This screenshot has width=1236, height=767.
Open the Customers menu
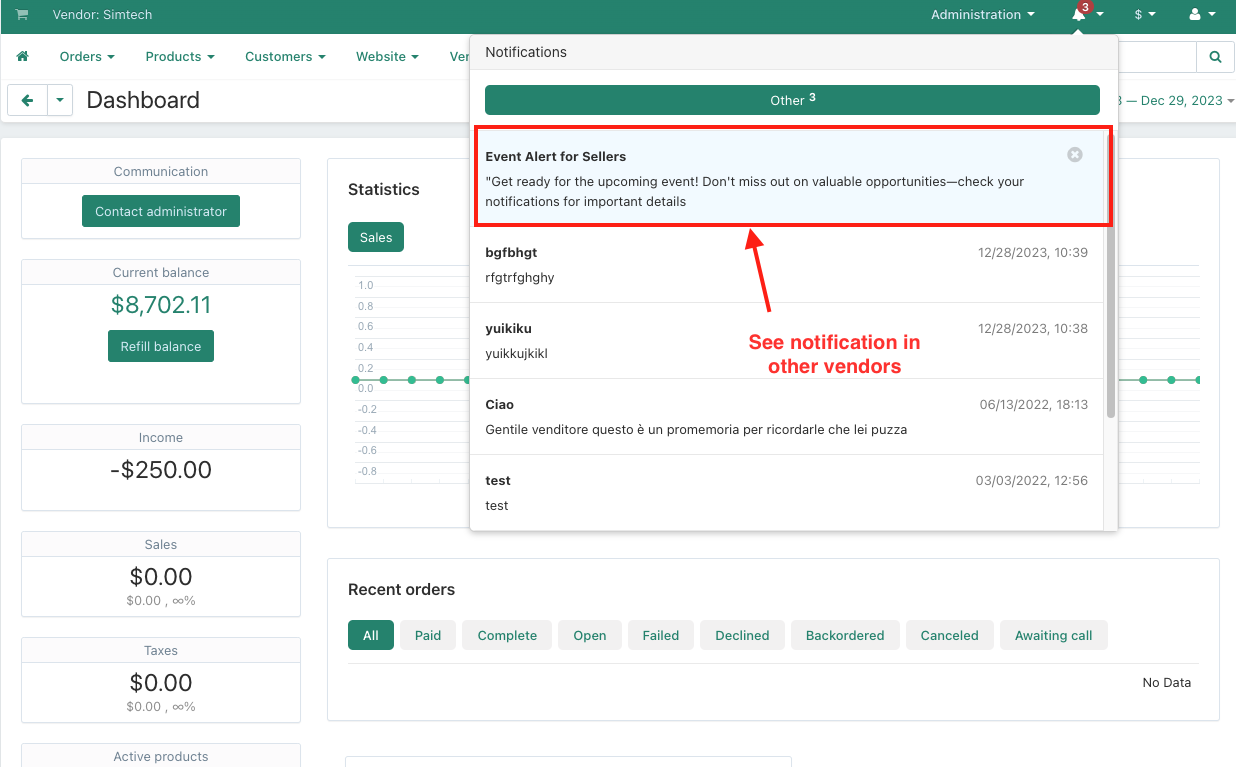(x=285, y=57)
